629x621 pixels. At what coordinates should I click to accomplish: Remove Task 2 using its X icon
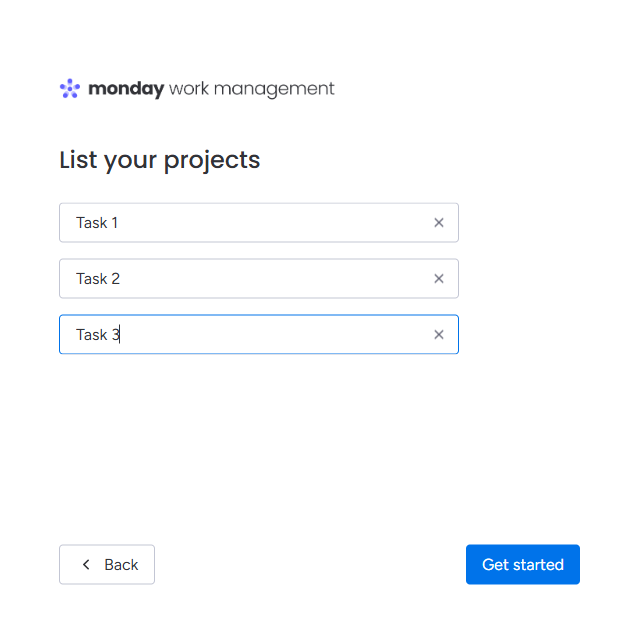438,279
